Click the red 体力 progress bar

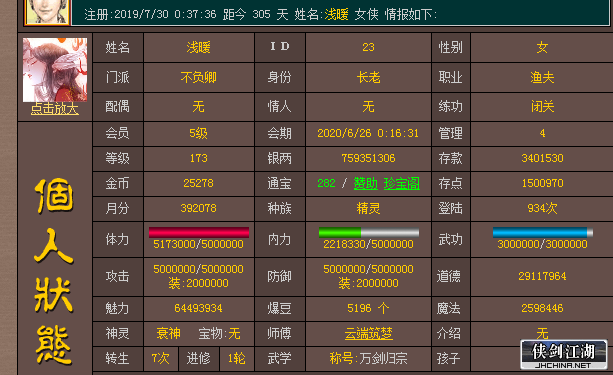click(199, 232)
